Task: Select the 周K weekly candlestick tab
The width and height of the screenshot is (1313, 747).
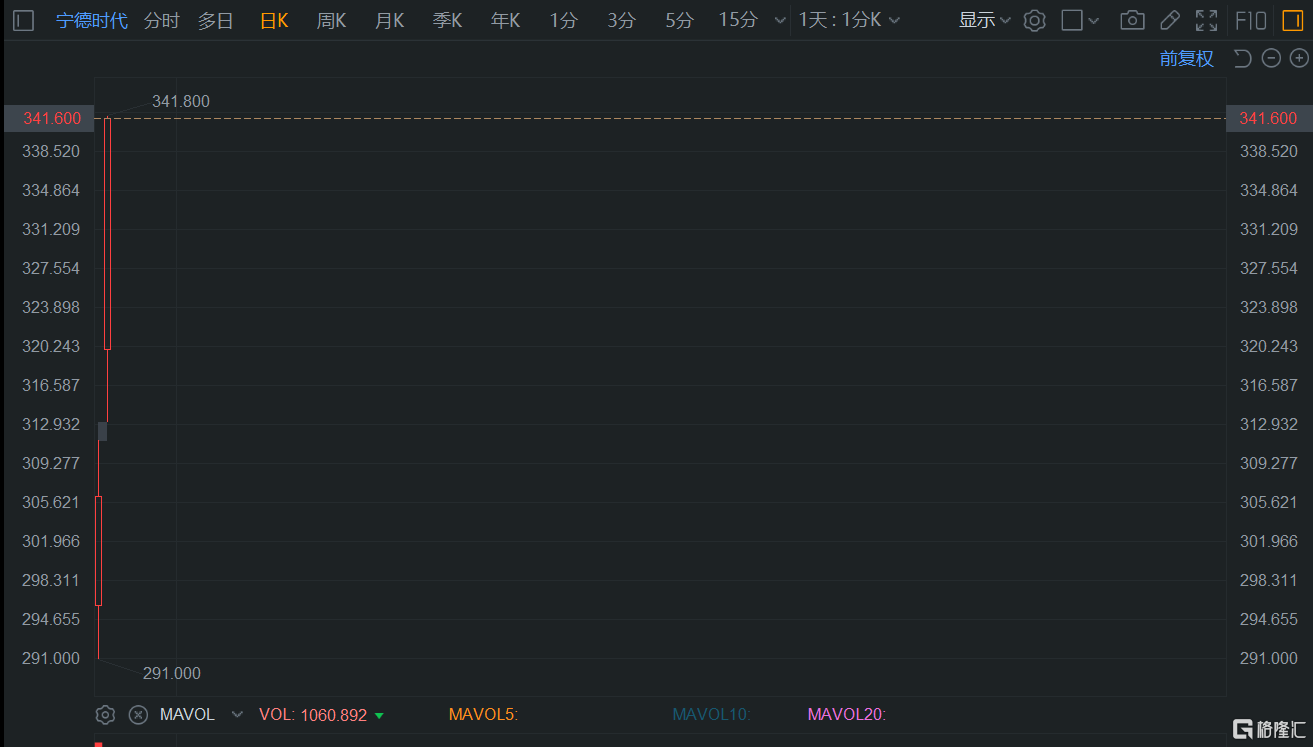Action: (x=331, y=20)
